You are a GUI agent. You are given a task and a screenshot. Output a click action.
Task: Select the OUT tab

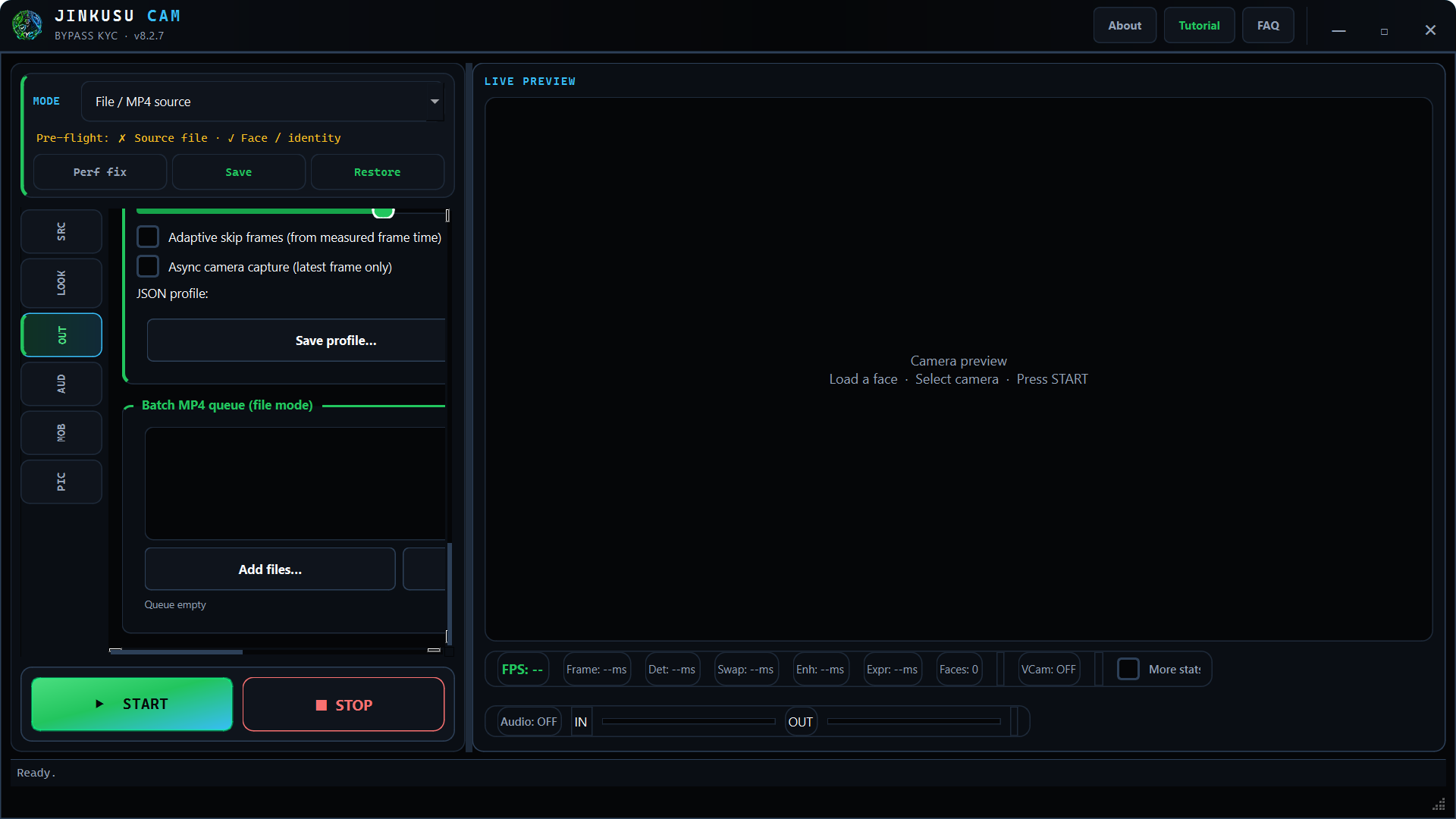[61, 335]
